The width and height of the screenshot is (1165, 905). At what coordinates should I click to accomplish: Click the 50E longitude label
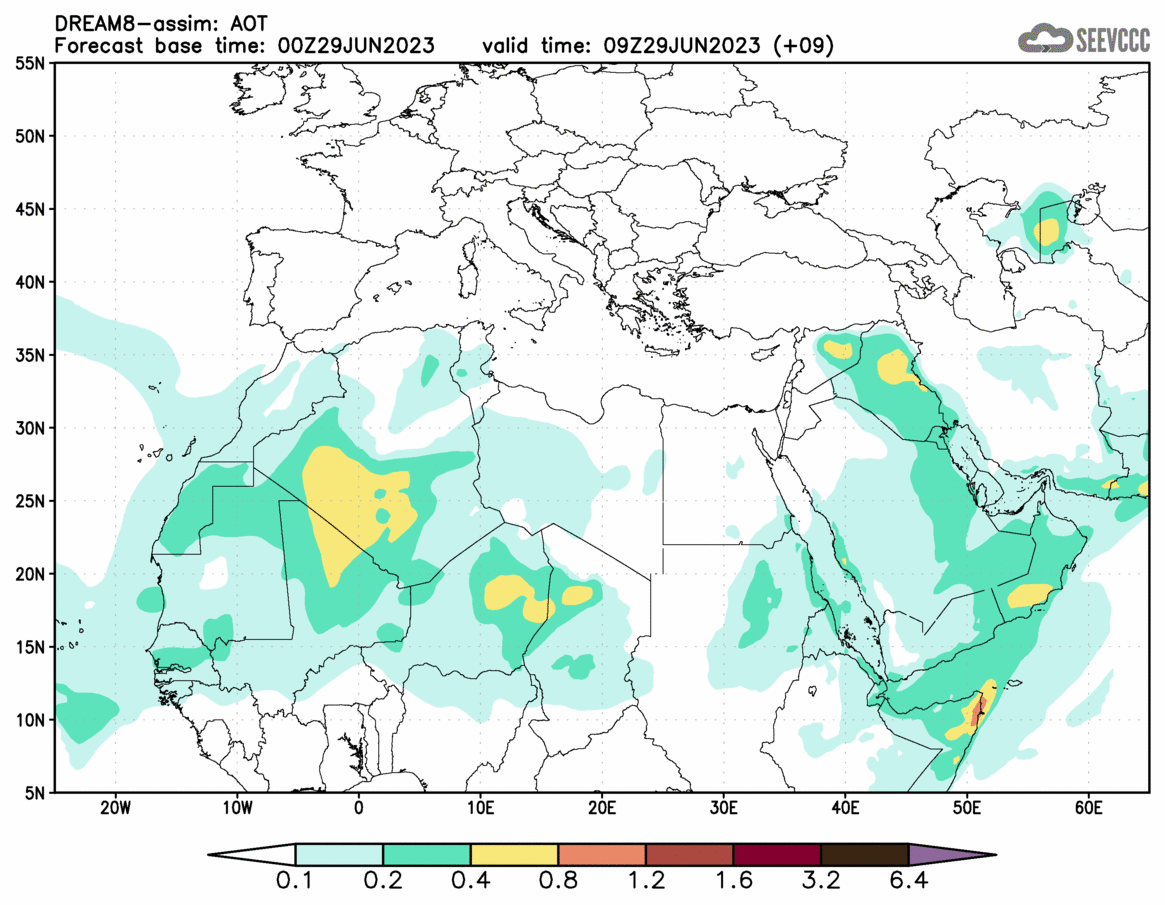click(967, 808)
